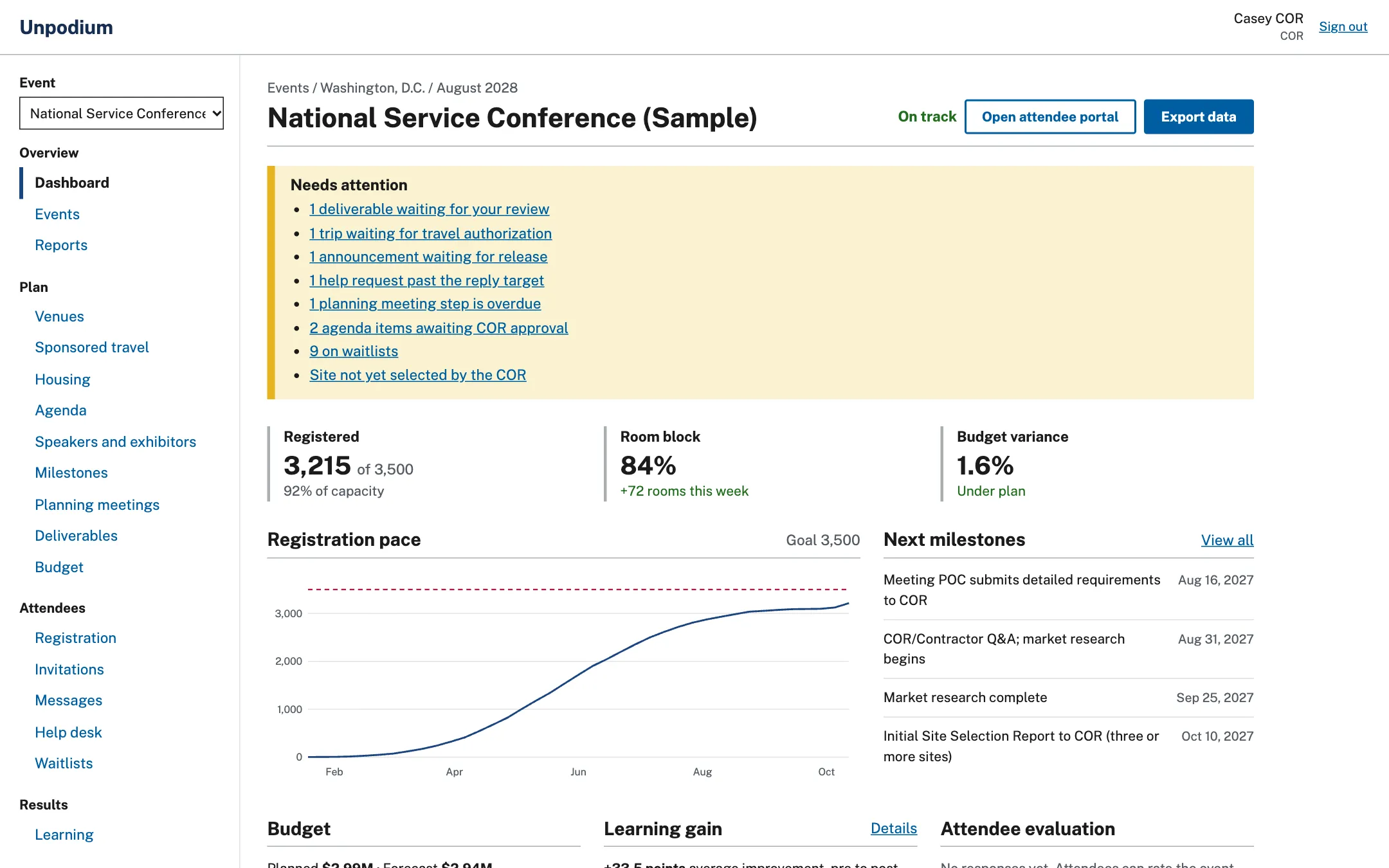Open '1 announcement waiting for release'
The width and height of the screenshot is (1389, 868).
point(428,257)
